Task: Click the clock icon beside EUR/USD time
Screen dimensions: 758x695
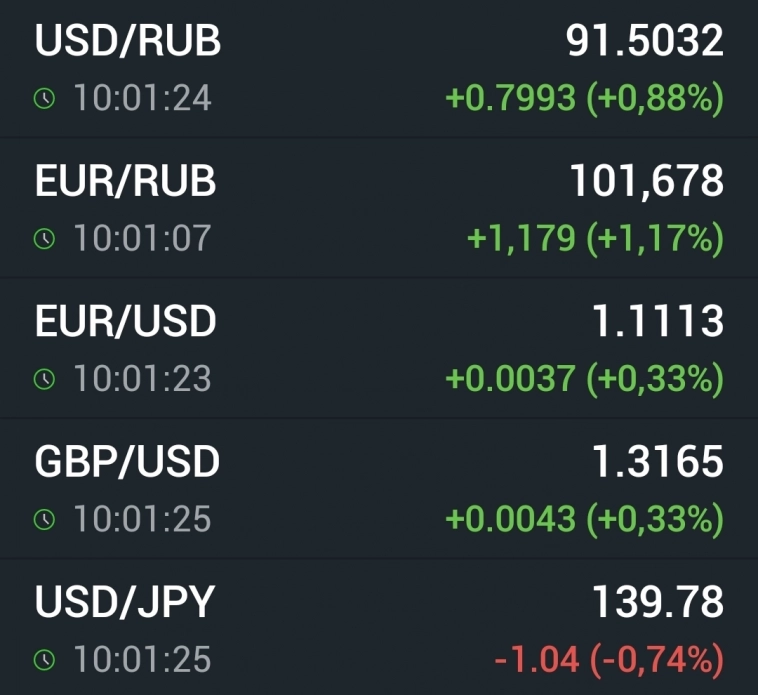Action: coord(44,379)
